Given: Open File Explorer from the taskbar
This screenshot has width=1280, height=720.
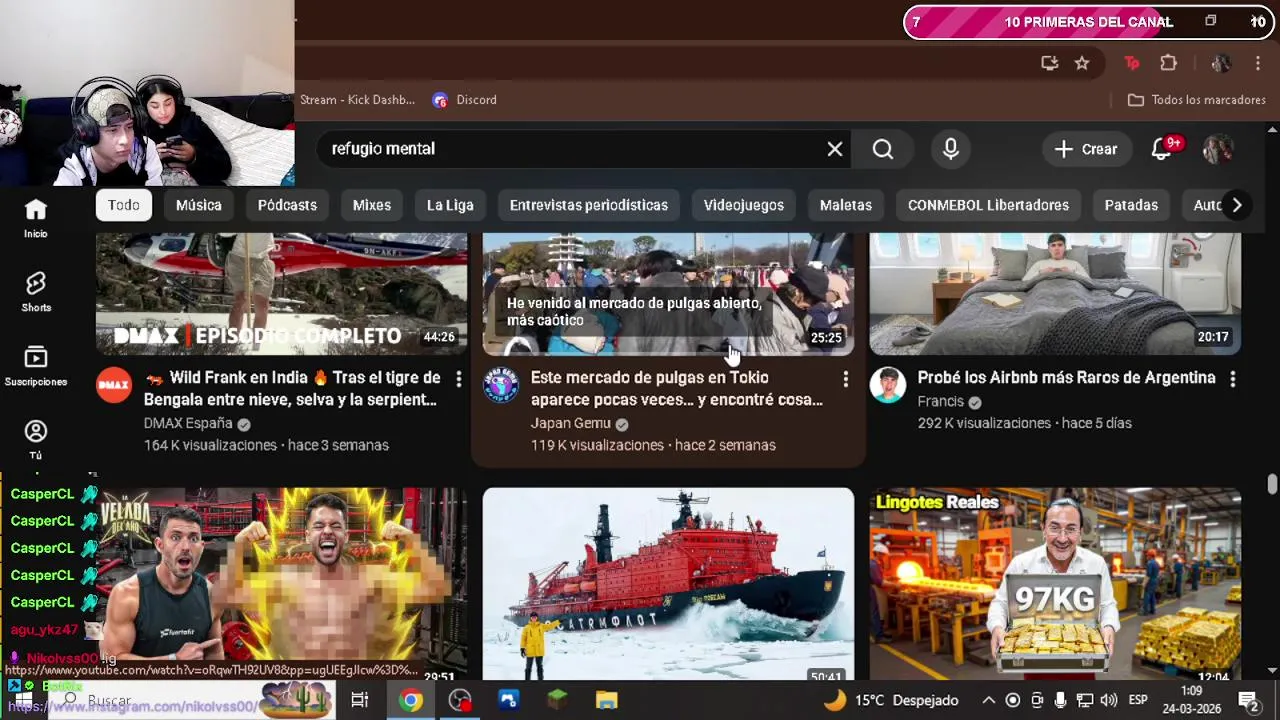Looking at the screenshot, I should click(607, 701).
